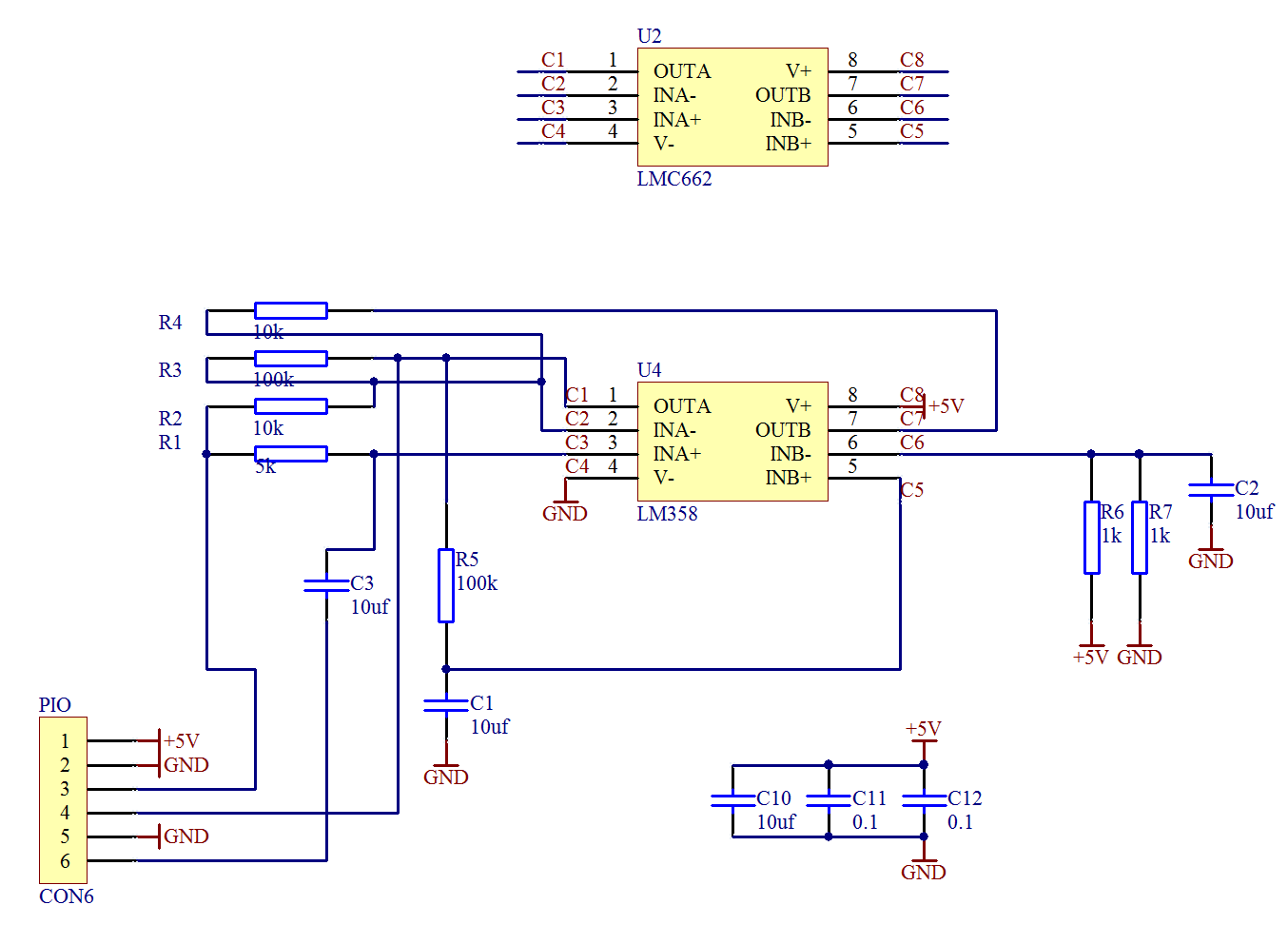The width and height of the screenshot is (1288, 925).
Task: Select the U2 LMC662 op-amp body
Action: [732, 108]
